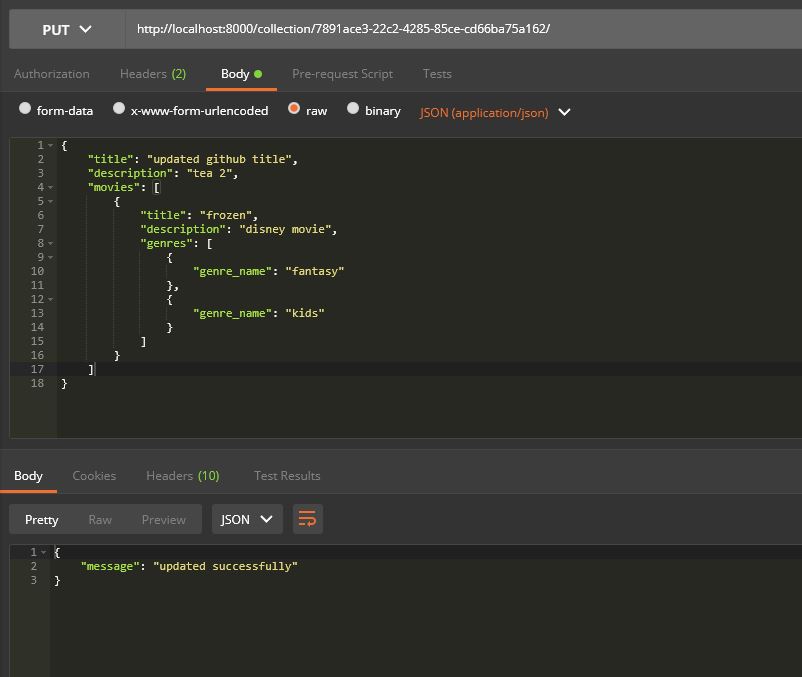Open the request Headers (2) tab
The image size is (802, 677).
coord(152,74)
